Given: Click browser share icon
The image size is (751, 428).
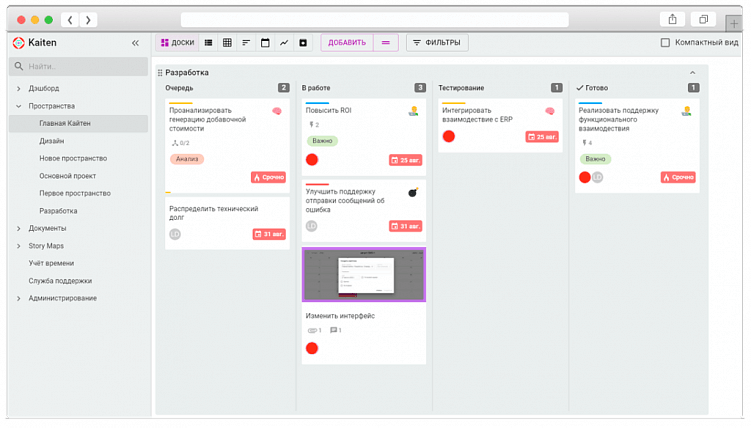Looking at the screenshot, I should click(672, 19).
